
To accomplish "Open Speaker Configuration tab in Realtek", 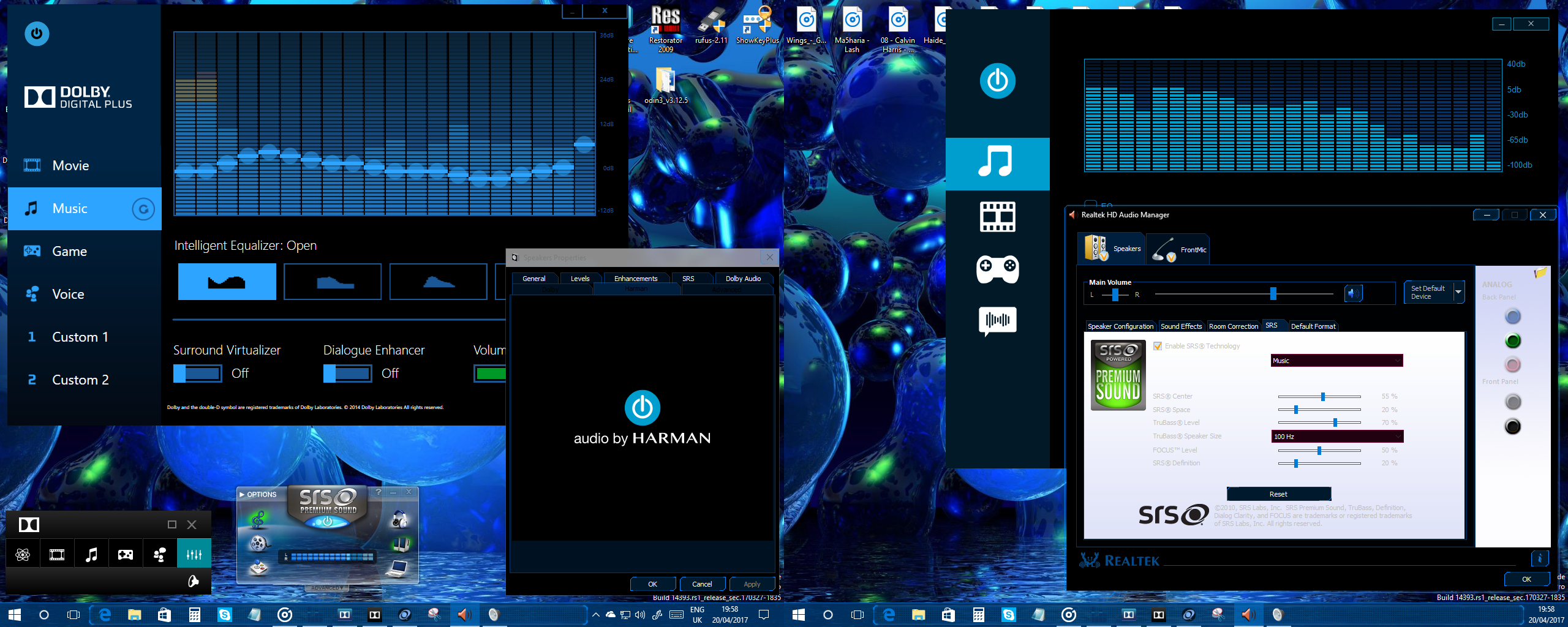I will (x=1120, y=326).
